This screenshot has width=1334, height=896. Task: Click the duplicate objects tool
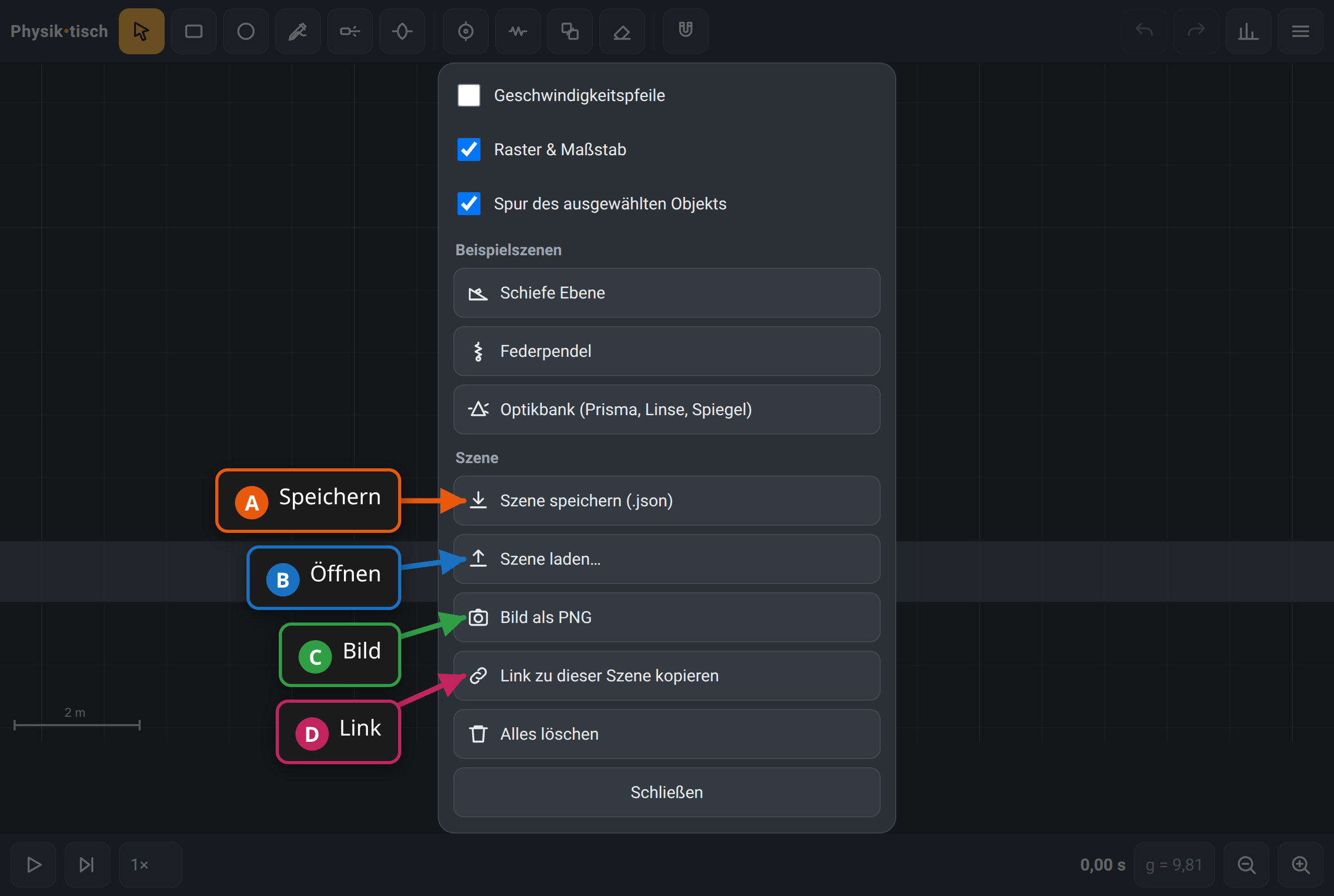[570, 31]
